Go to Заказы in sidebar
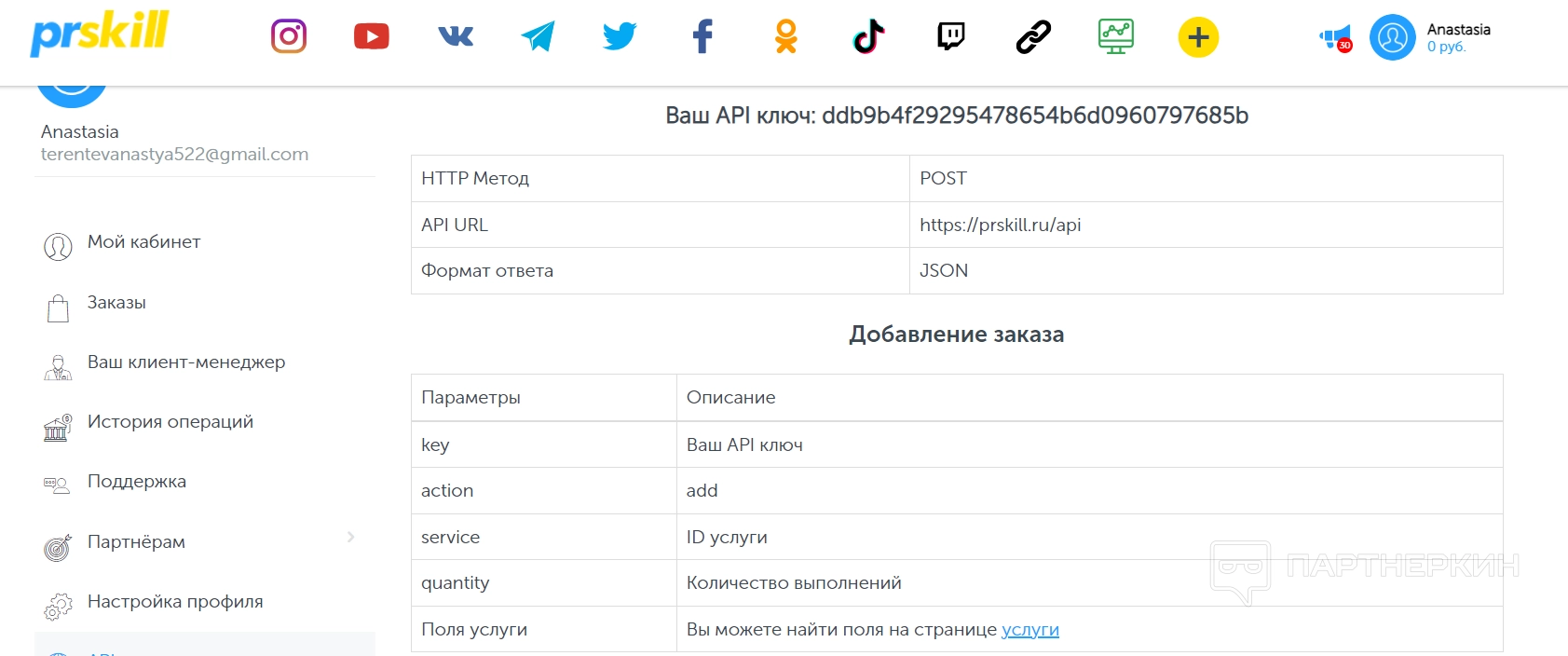Viewport: 1568px width, 656px height. (x=116, y=303)
